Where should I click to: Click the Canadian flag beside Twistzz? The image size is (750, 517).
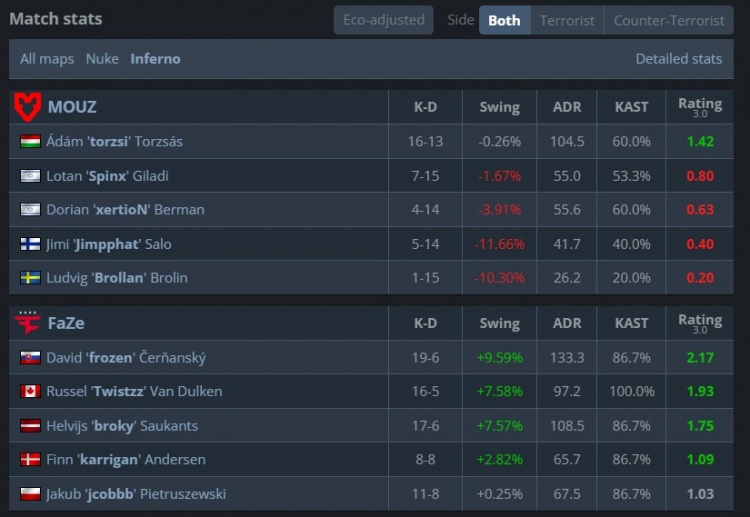pyautogui.click(x=30, y=392)
